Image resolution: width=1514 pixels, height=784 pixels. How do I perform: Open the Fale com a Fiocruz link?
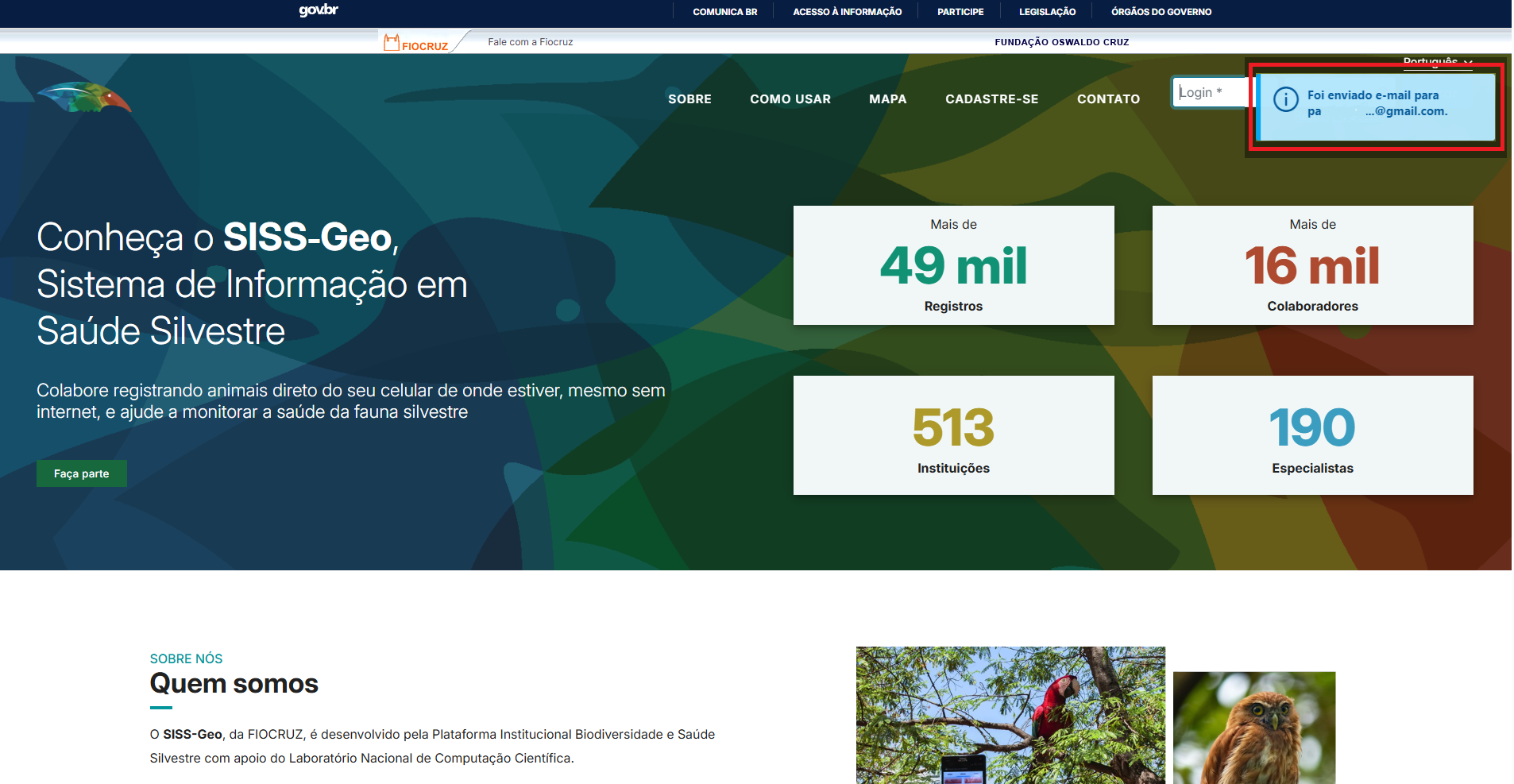click(530, 42)
